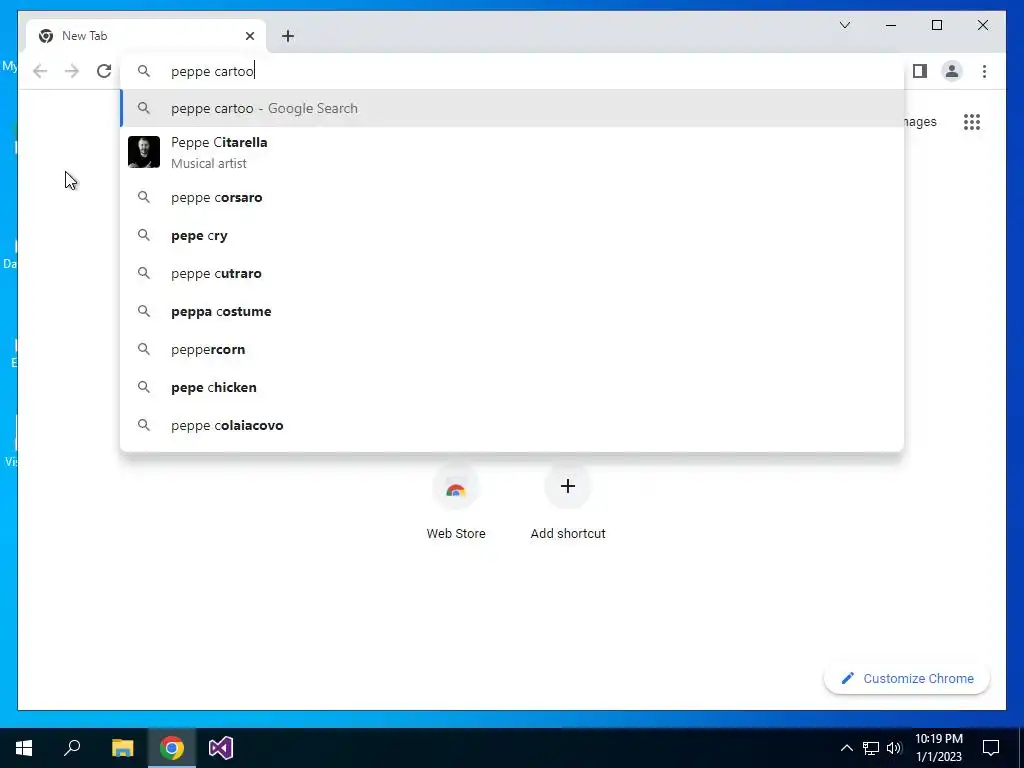Click in the address bar text field

(512, 71)
